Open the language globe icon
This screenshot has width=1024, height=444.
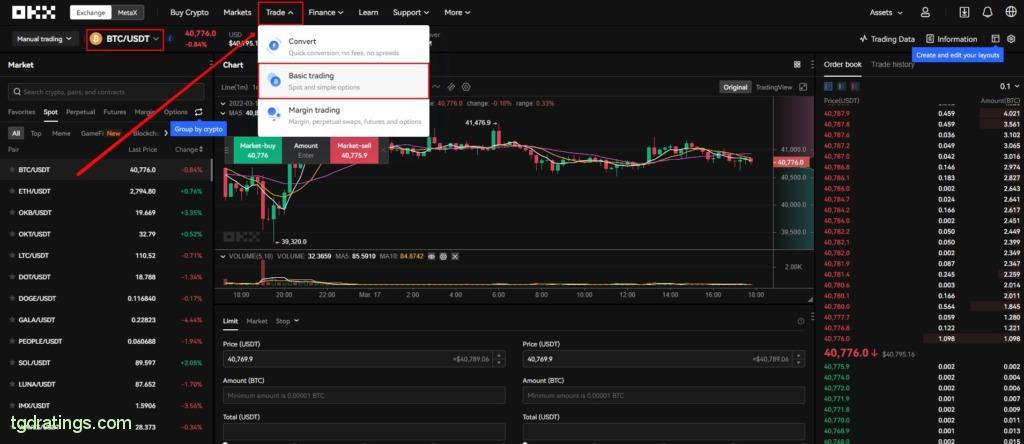click(x=1011, y=12)
